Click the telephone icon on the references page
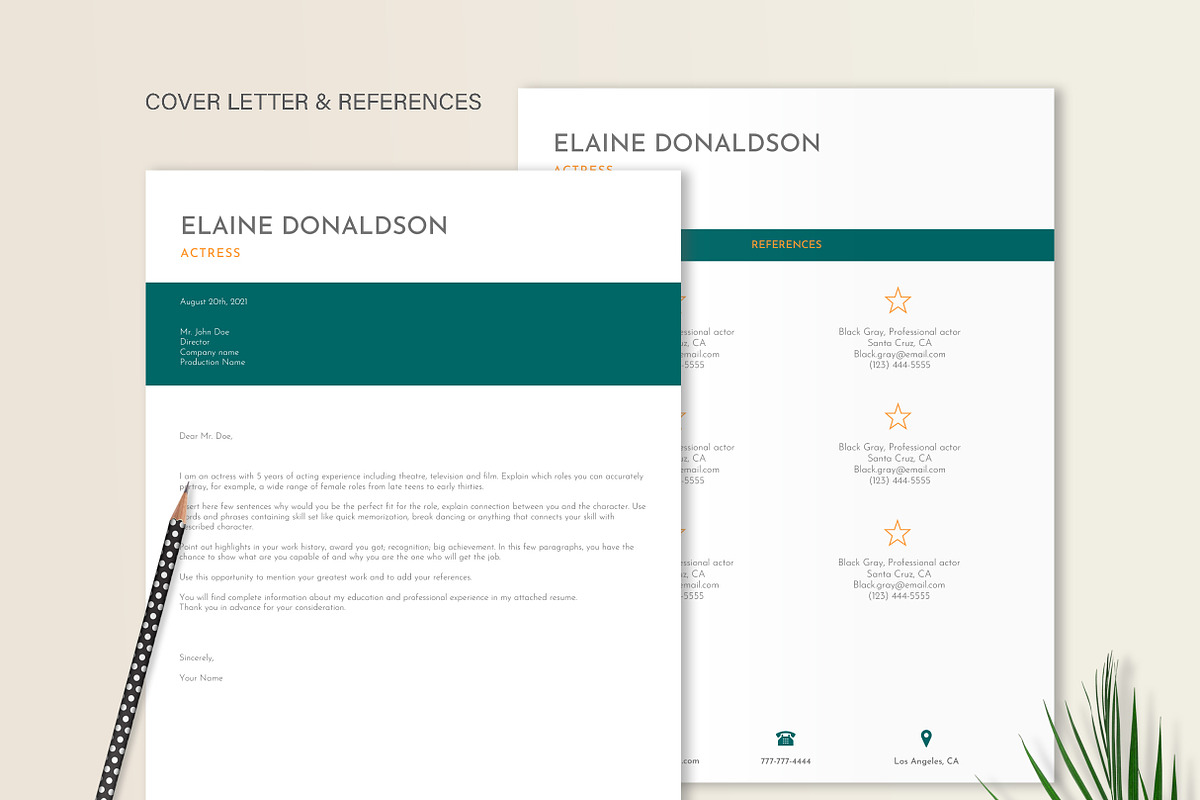Screen dimensions: 1200x800 click(x=786, y=739)
